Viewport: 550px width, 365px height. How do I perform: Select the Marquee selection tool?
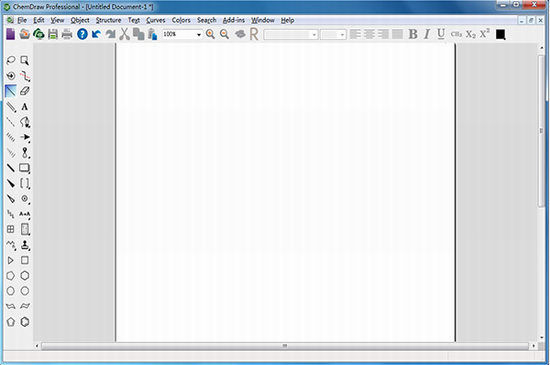tap(25, 60)
